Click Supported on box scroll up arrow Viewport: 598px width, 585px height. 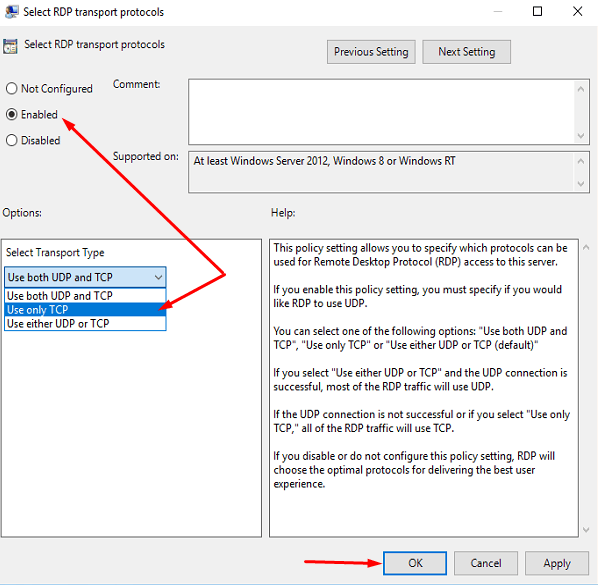coord(581,161)
